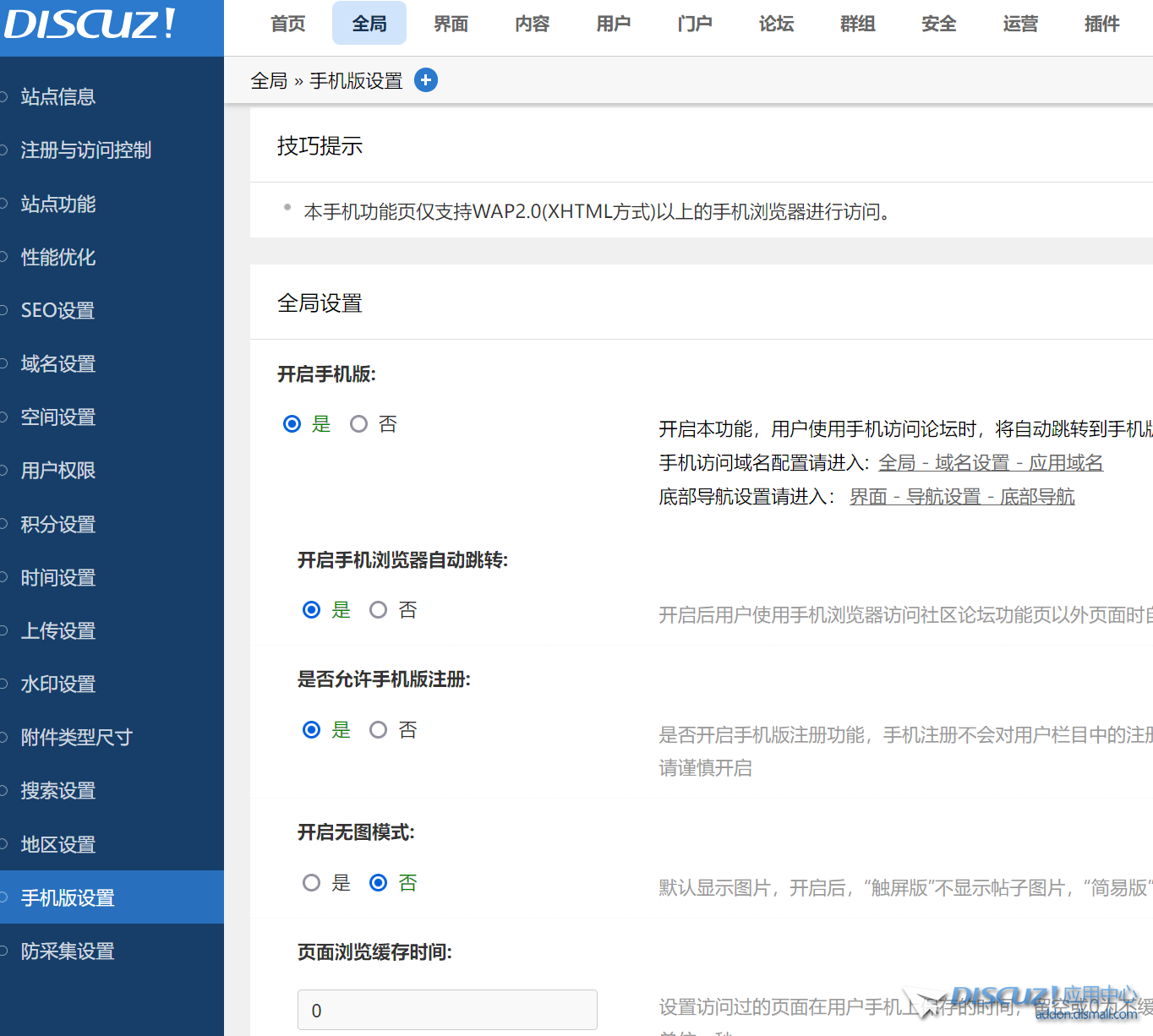Open the 全局 - 域名设置 - 应用域名 link
The height and width of the screenshot is (1036, 1153).
tap(991, 463)
